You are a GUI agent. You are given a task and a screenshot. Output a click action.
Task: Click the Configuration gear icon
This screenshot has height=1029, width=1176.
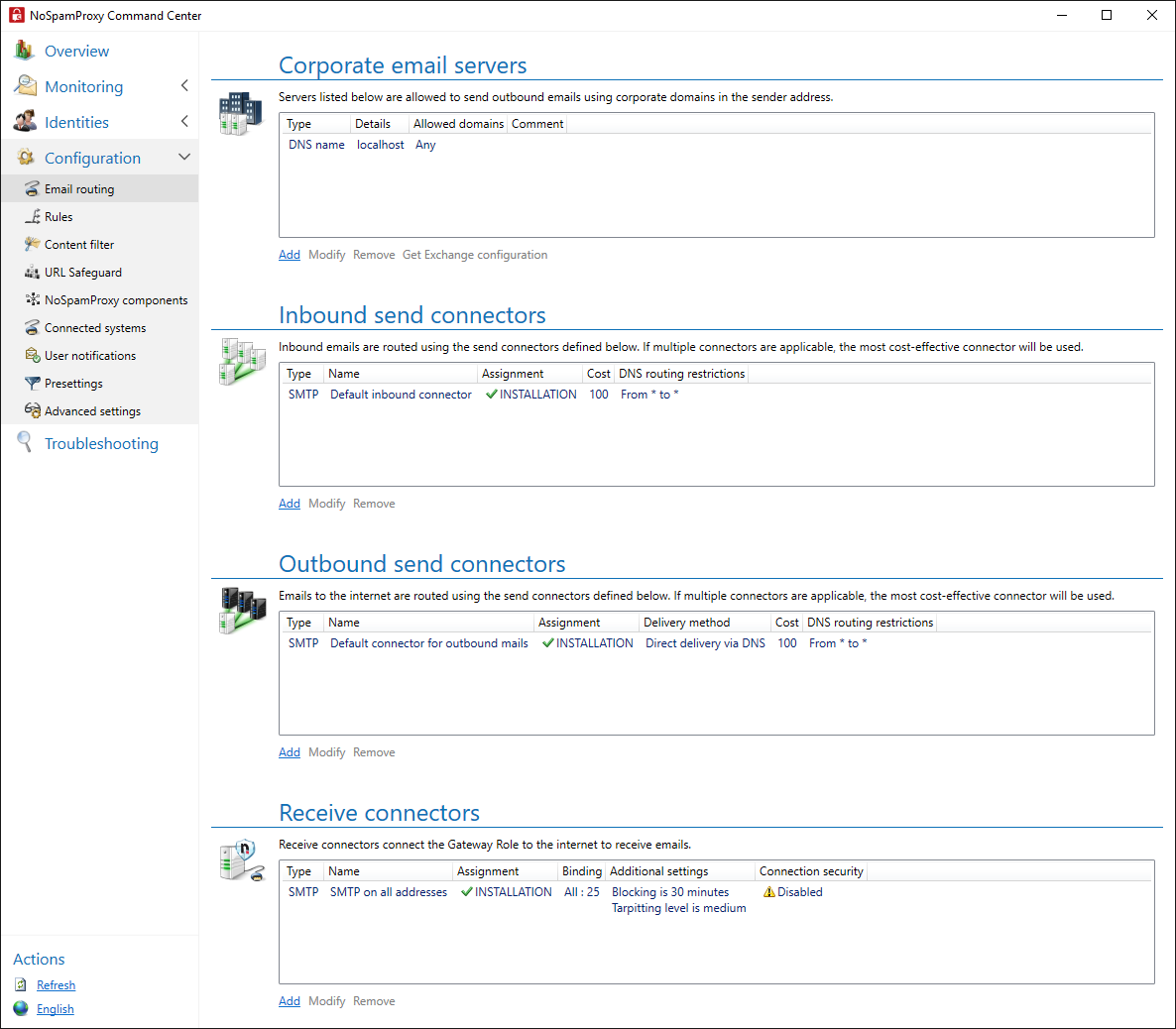26,157
